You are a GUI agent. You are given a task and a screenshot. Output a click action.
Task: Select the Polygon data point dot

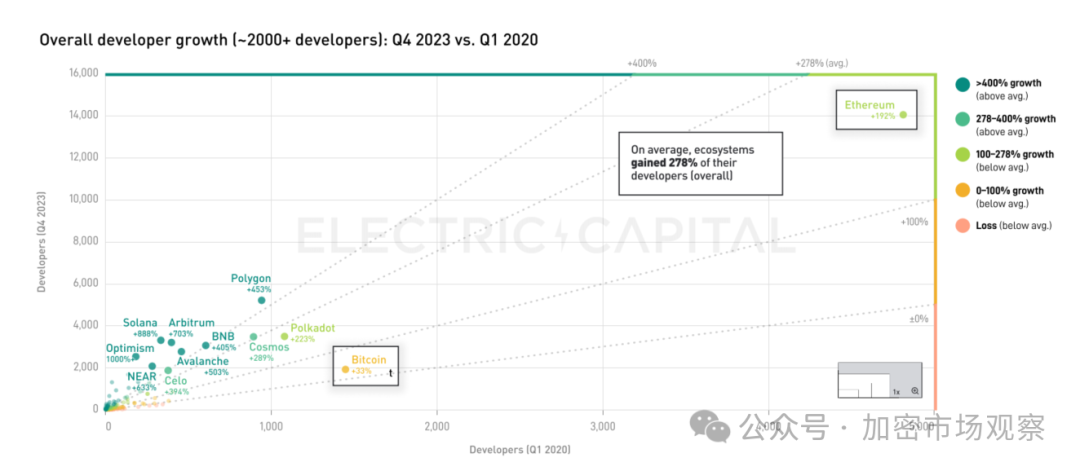click(262, 300)
